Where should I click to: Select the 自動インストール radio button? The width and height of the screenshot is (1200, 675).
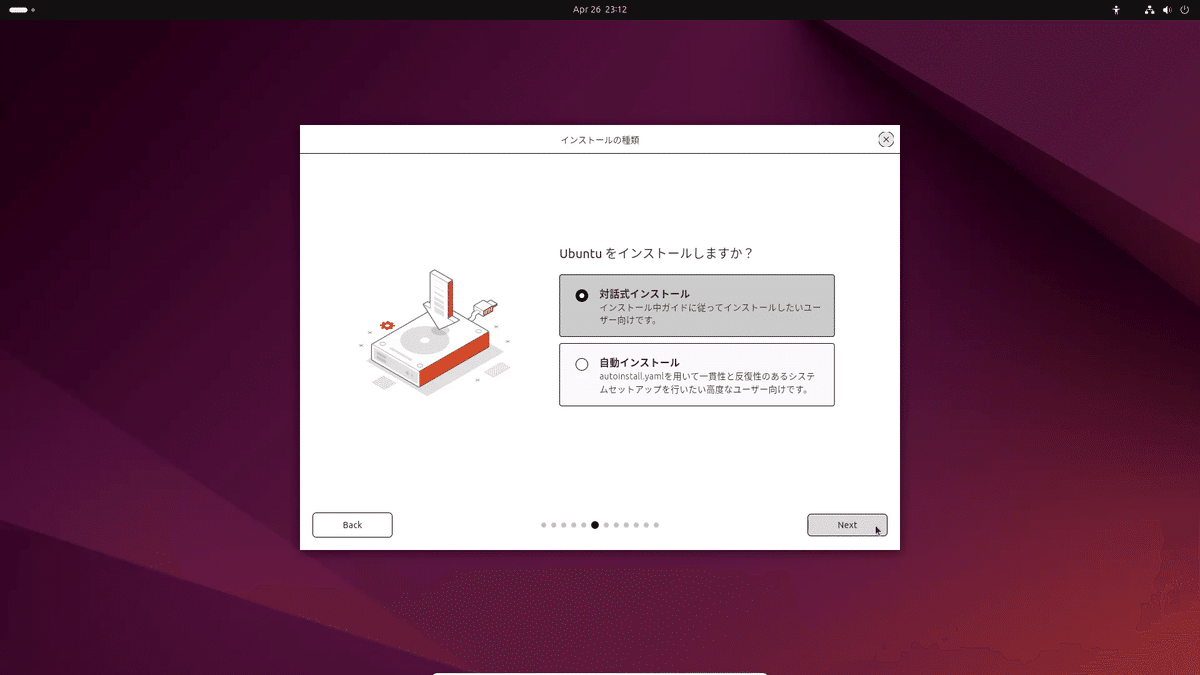(582, 364)
